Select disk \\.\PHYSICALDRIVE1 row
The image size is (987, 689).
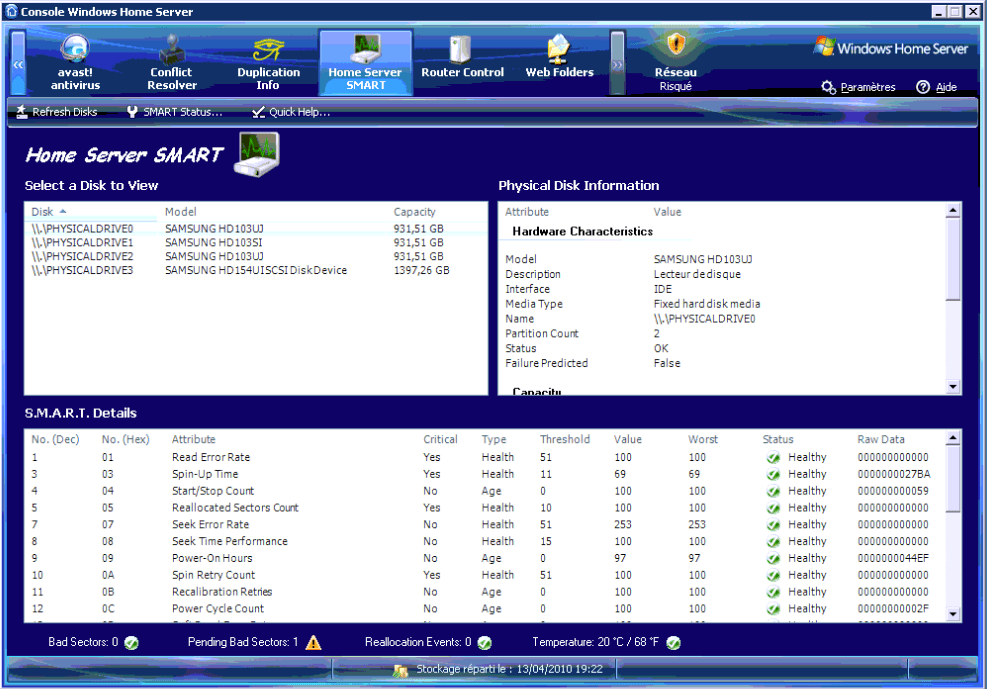point(256,242)
